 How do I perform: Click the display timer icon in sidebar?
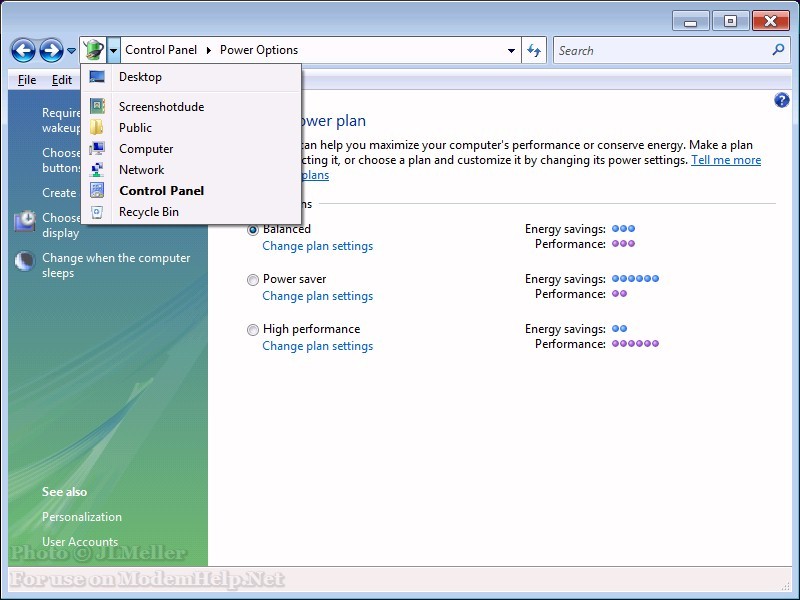(x=24, y=221)
